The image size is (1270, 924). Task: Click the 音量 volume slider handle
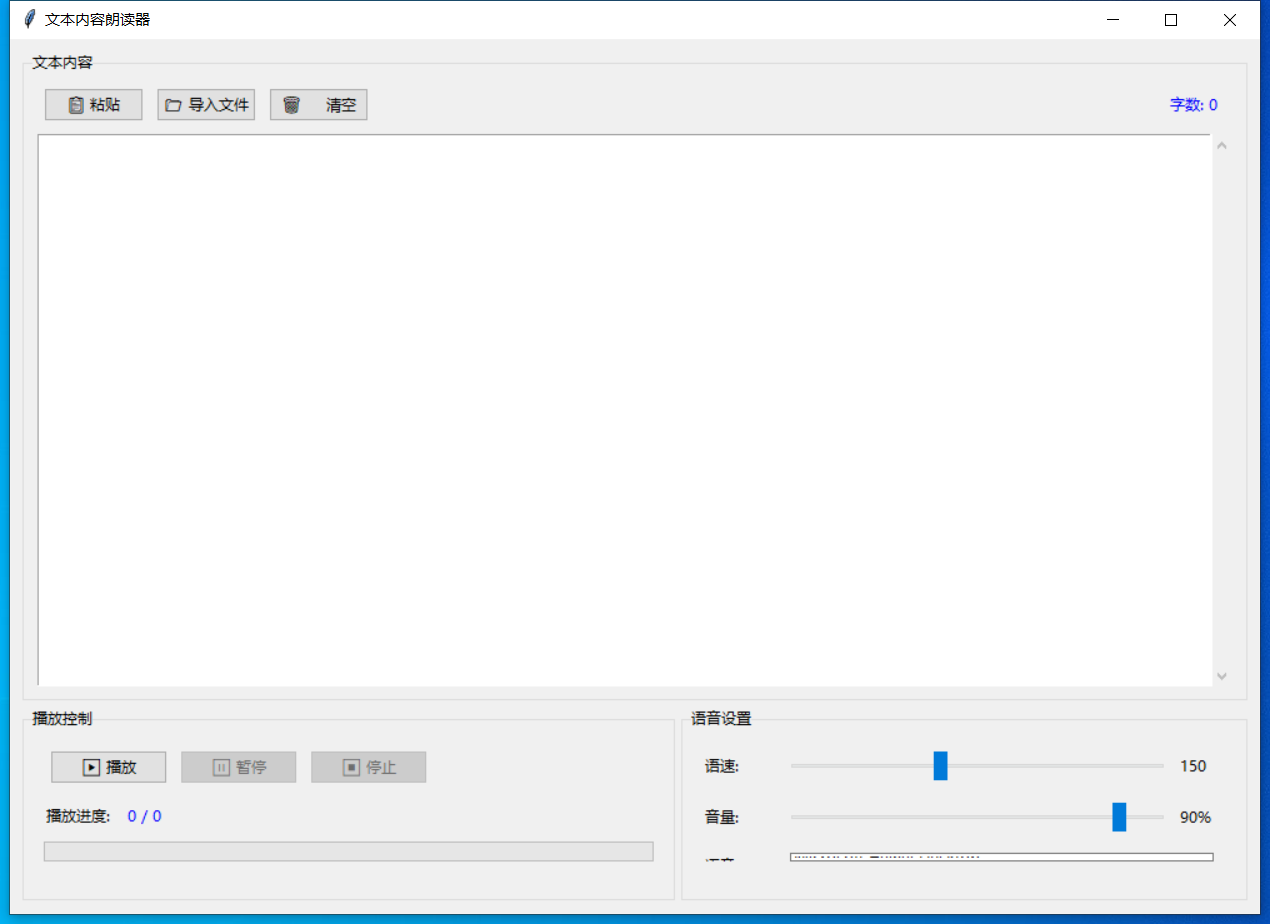1119,817
